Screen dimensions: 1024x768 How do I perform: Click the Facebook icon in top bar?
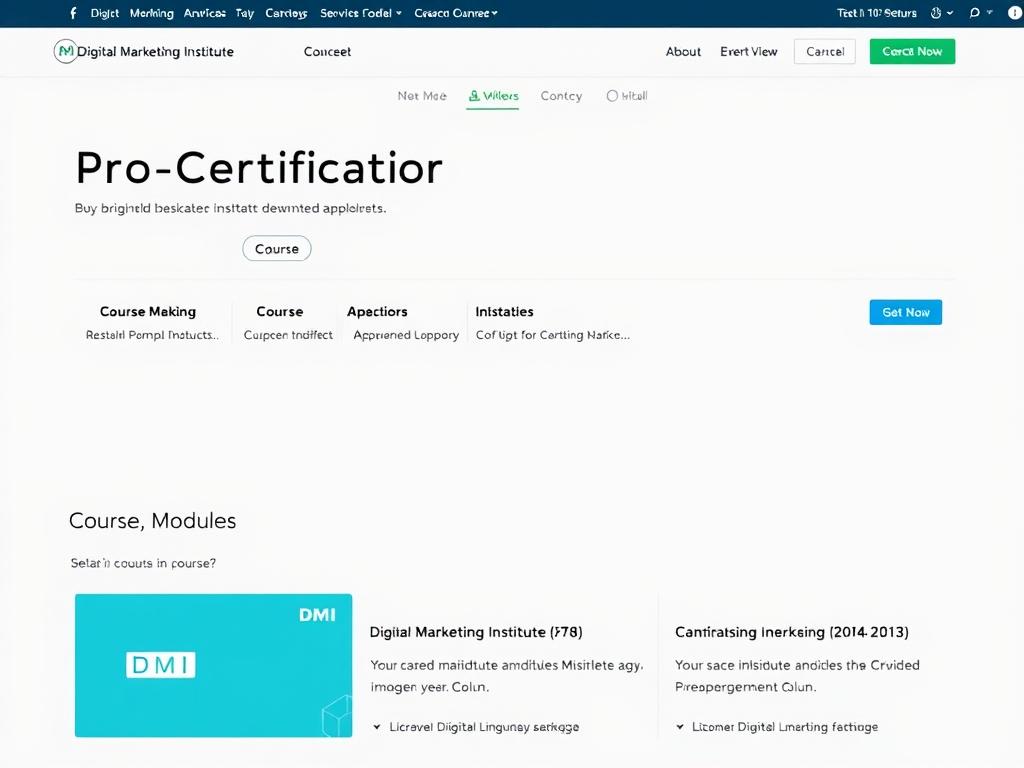[x=73, y=13]
